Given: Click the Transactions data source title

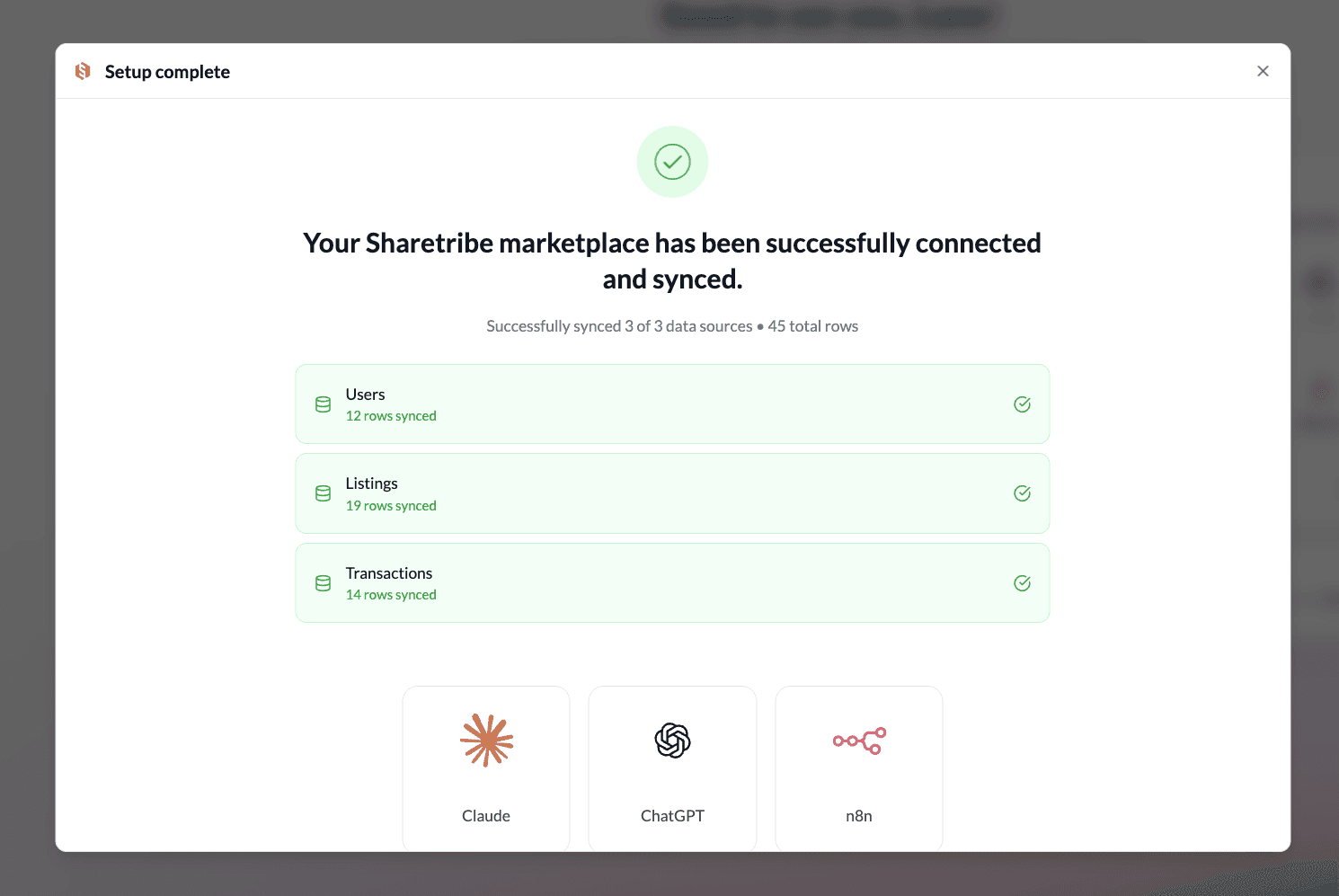Looking at the screenshot, I should pos(389,573).
